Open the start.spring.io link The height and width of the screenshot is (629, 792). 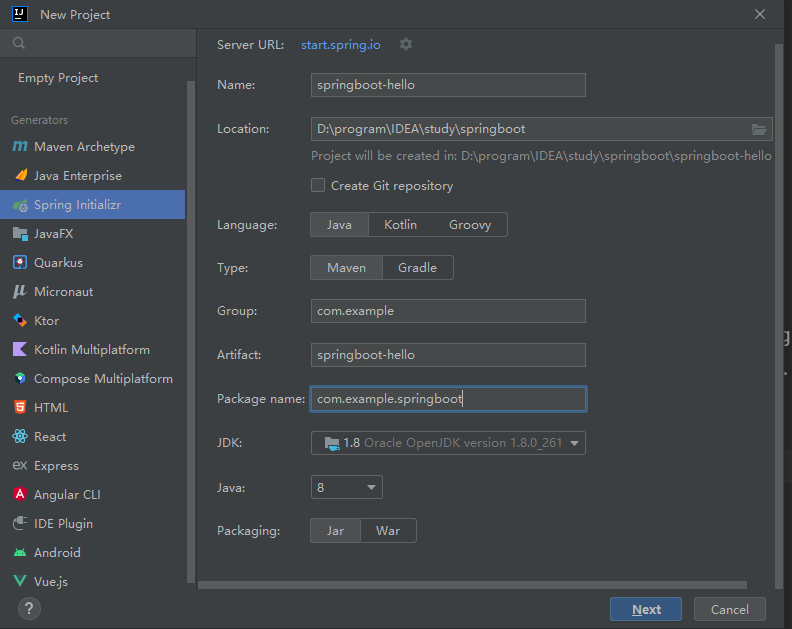tap(340, 45)
